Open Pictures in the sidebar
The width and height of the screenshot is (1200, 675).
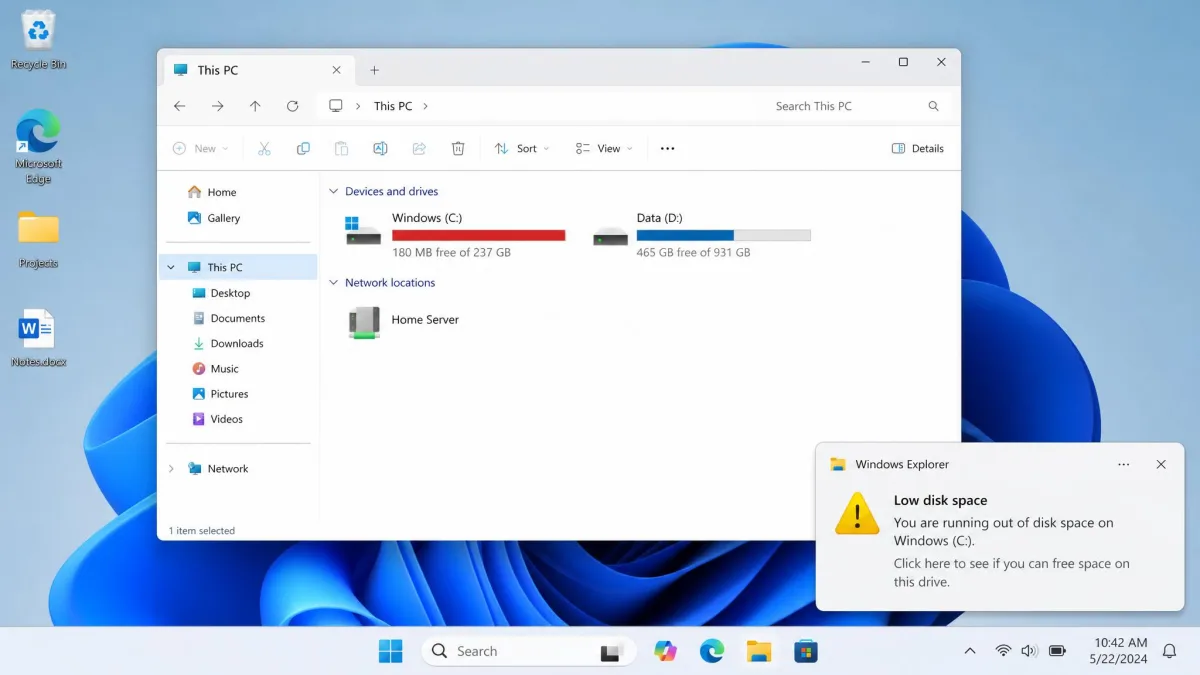click(x=219, y=394)
